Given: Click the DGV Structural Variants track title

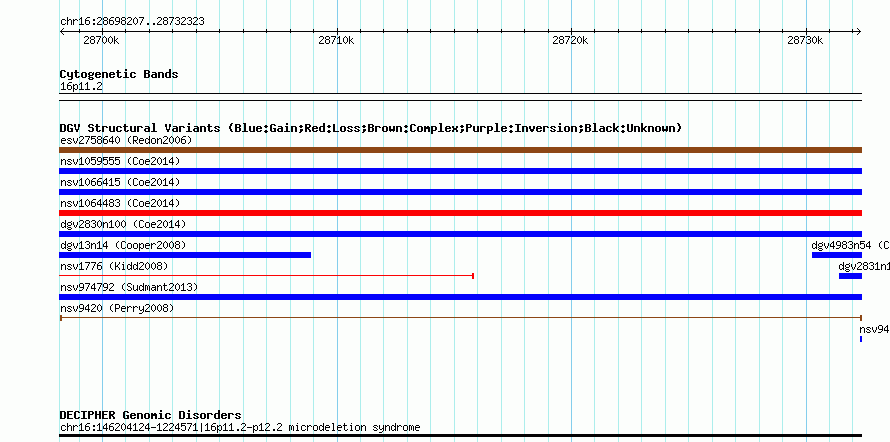Looking at the screenshot, I should click(x=371, y=128).
